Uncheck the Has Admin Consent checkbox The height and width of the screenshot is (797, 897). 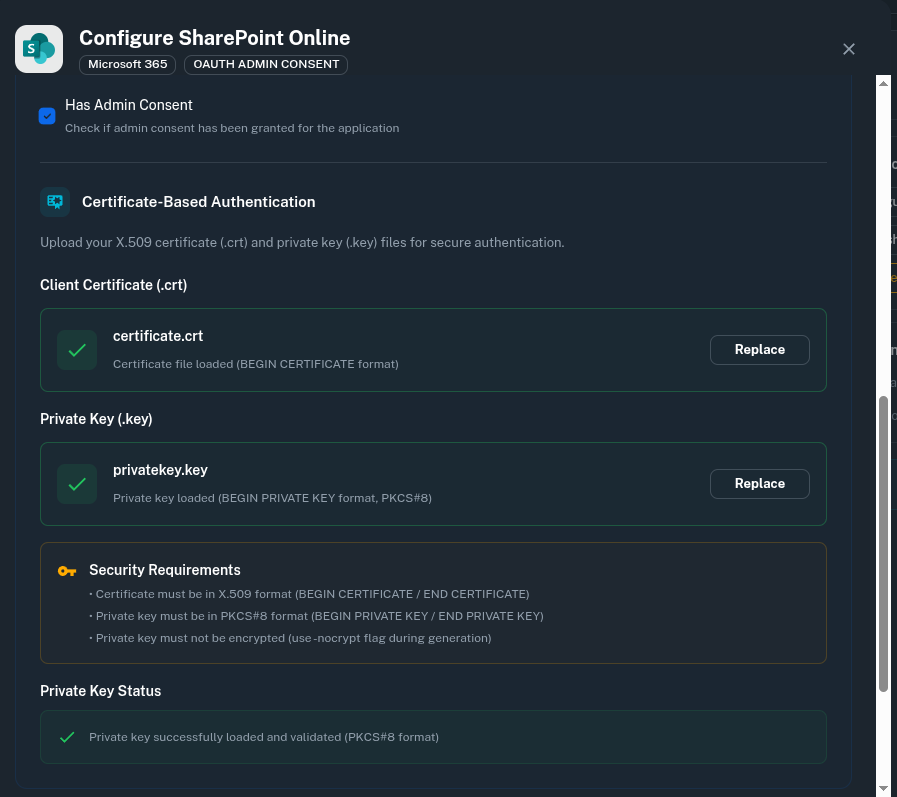click(x=47, y=116)
